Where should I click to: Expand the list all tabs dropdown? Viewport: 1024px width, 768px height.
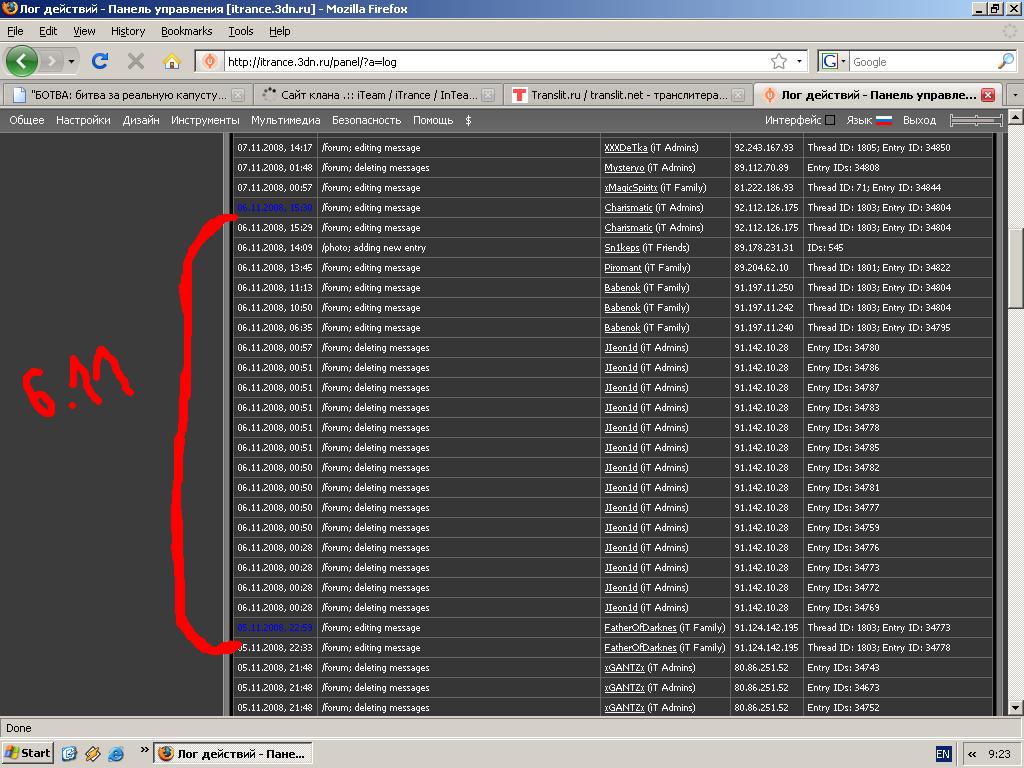1015,95
